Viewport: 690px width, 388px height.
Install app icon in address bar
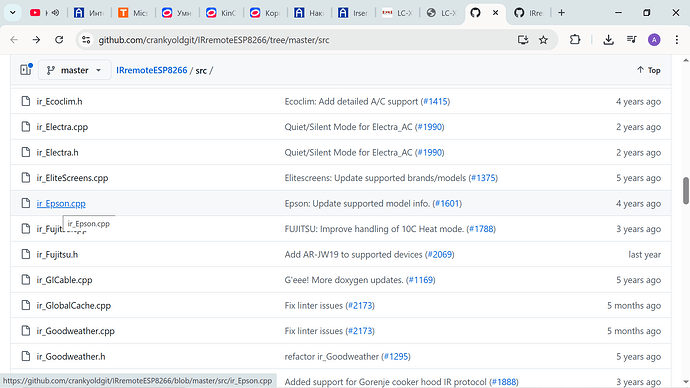[x=523, y=40]
